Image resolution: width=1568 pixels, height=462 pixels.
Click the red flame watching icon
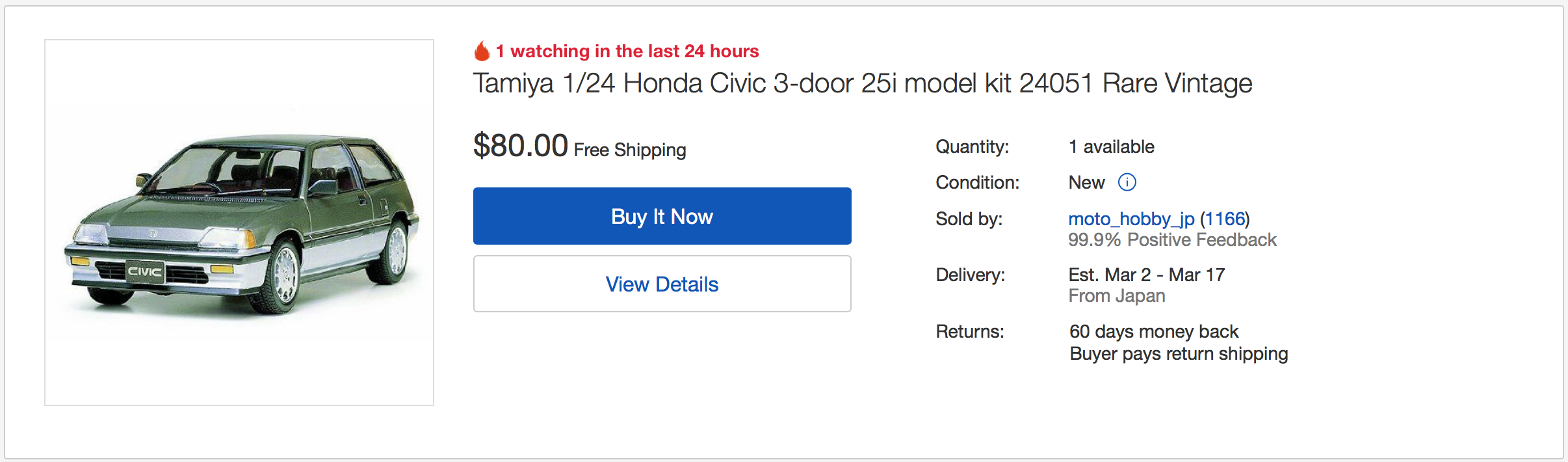(x=482, y=51)
